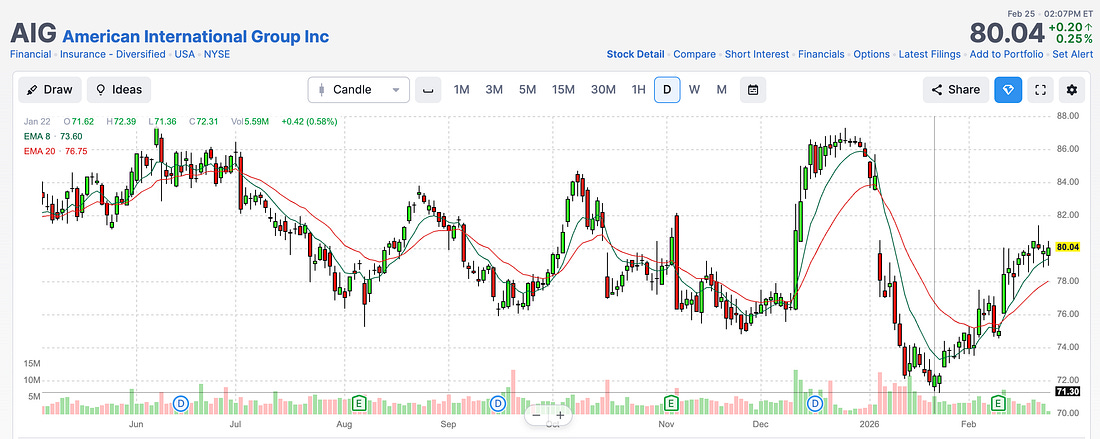Screen dimensions: 1100x439
Task: Open the Stock Detail view
Action: click(636, 54)
